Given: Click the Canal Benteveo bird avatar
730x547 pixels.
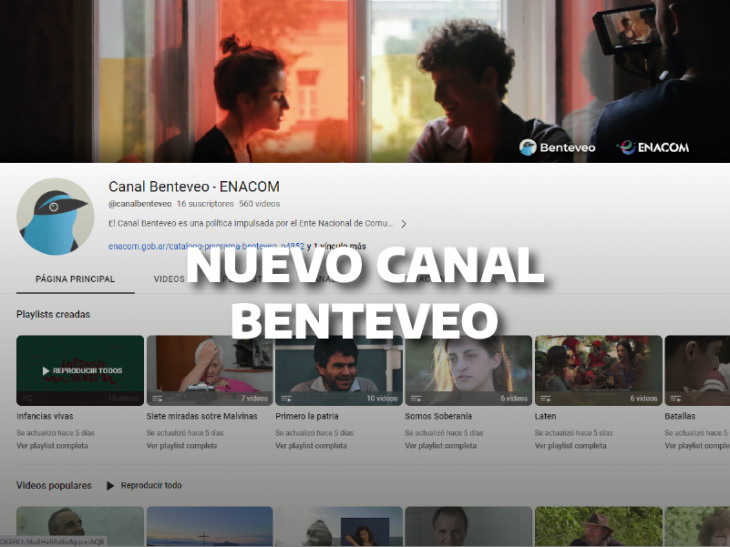Looking at the screenshot, I should pyautogui.click(x=55, y=216).
